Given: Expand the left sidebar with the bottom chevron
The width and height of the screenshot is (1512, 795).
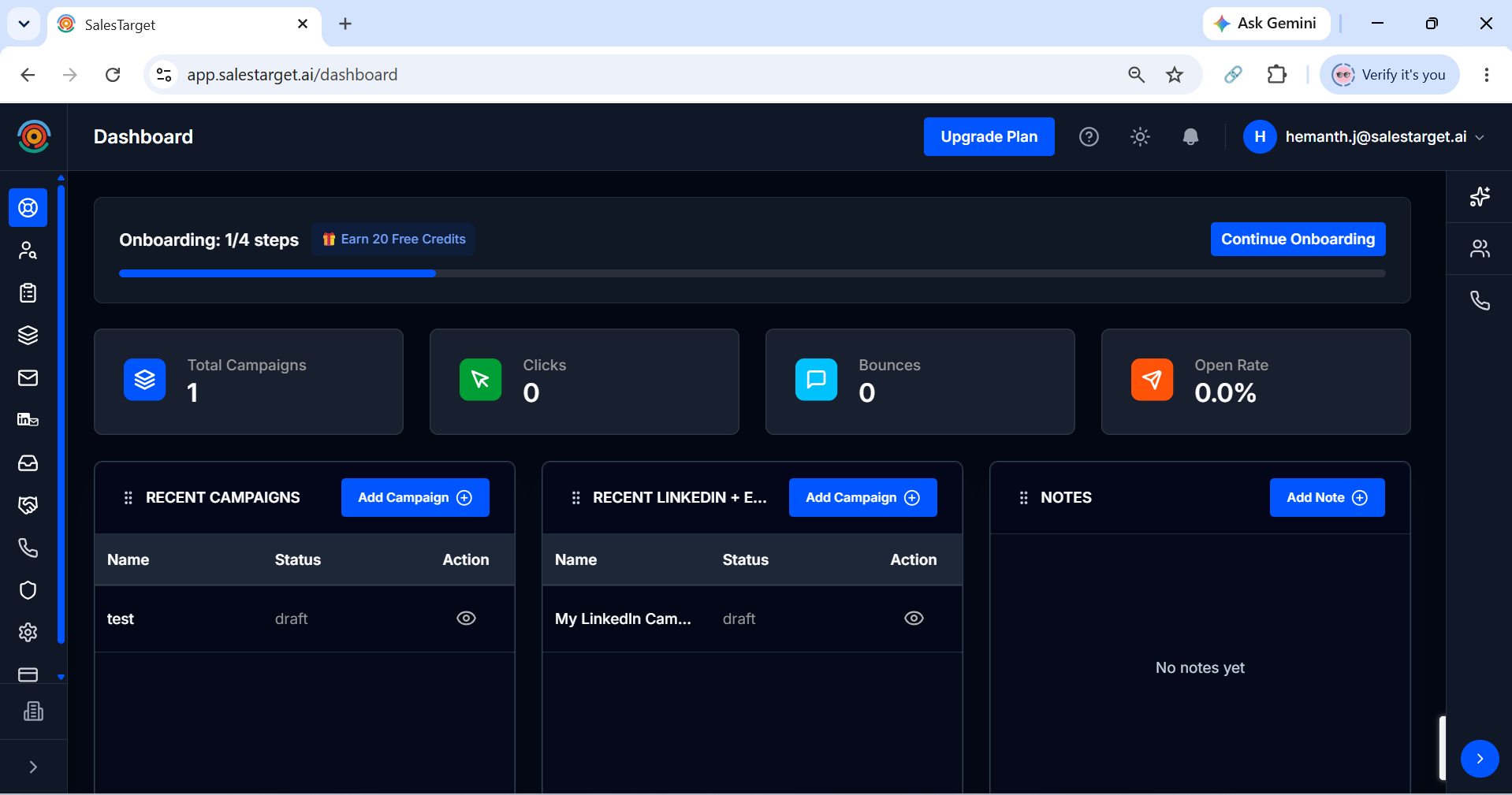Looking at the screenshot, I should coord(33,767).
